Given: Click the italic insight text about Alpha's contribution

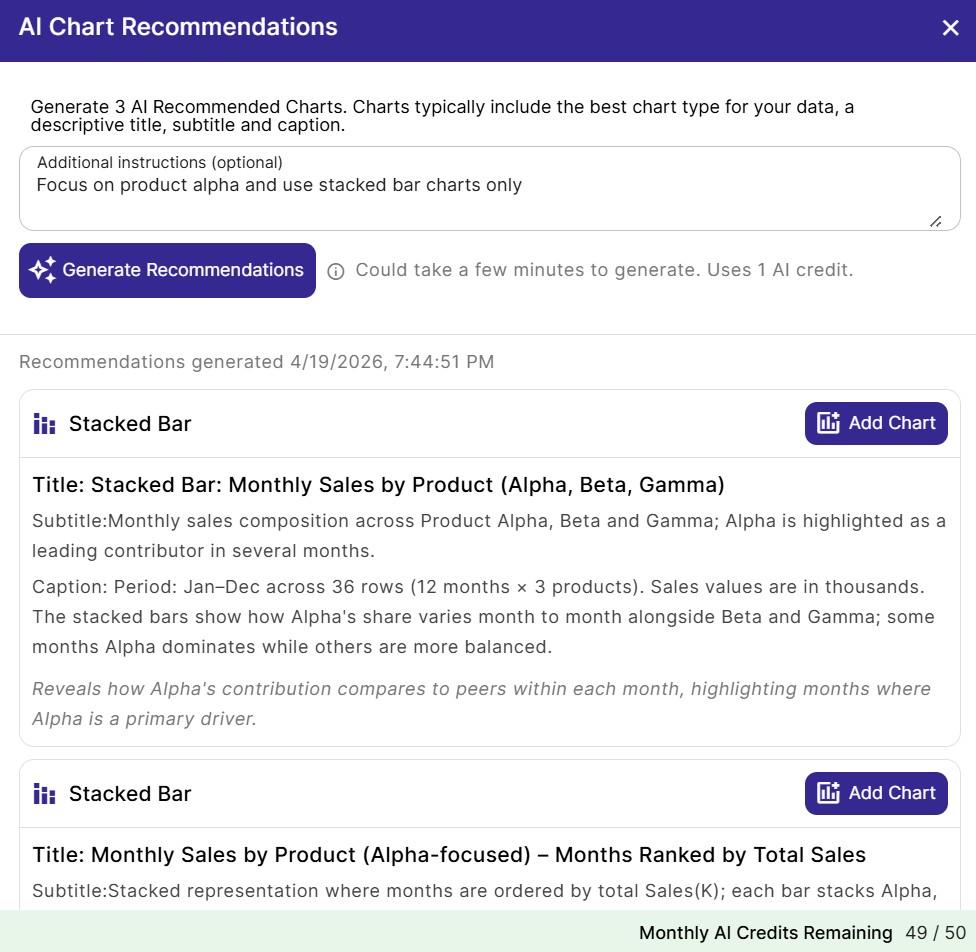Looking at the screenshot, I should pyautogui.click(x=480, y=700).
